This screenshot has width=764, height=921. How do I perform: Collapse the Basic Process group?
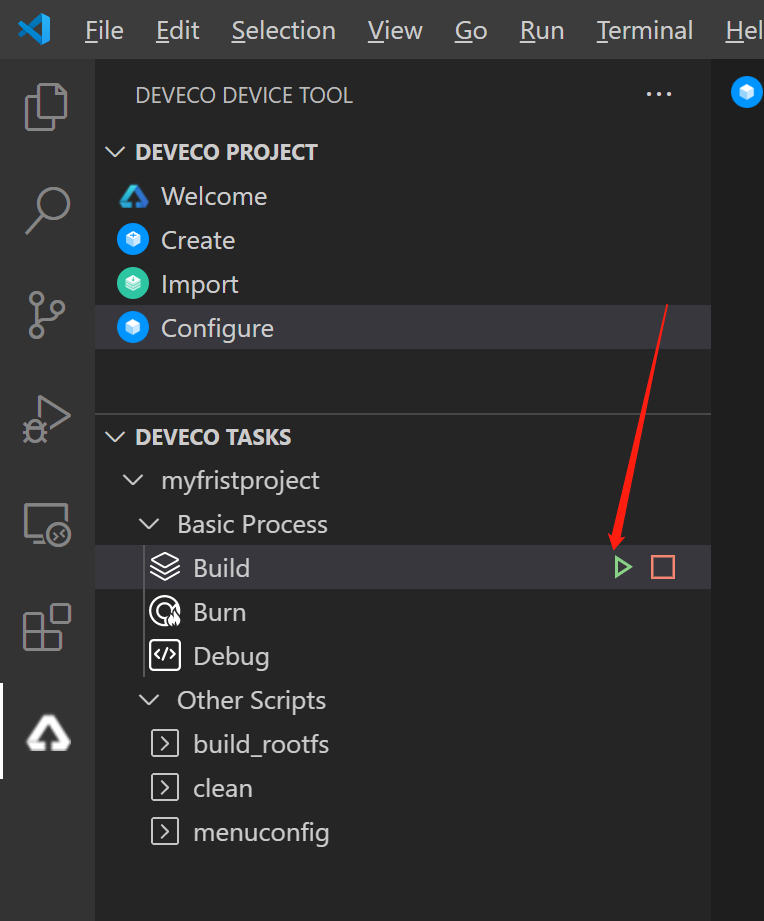(x=148, y=525)
